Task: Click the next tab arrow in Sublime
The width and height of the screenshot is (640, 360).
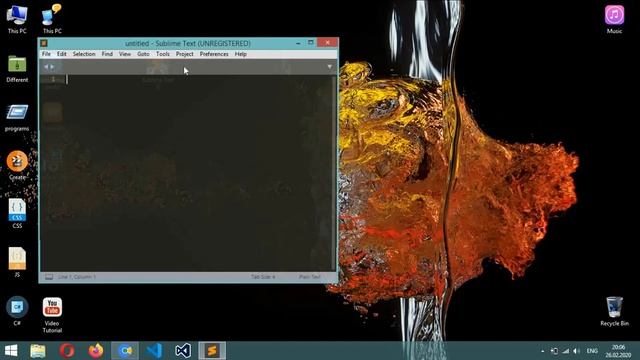Action: pos(52,67)
